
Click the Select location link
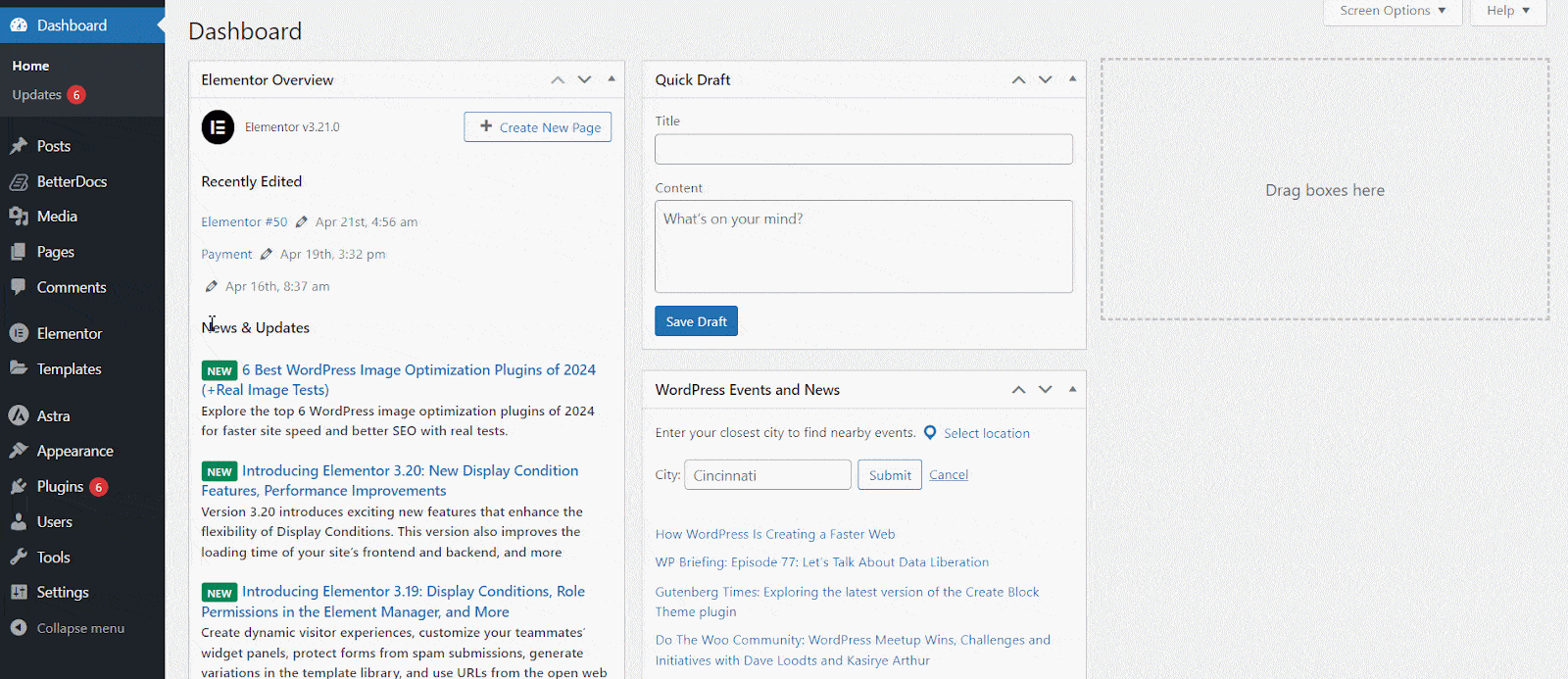click(987, 433)
